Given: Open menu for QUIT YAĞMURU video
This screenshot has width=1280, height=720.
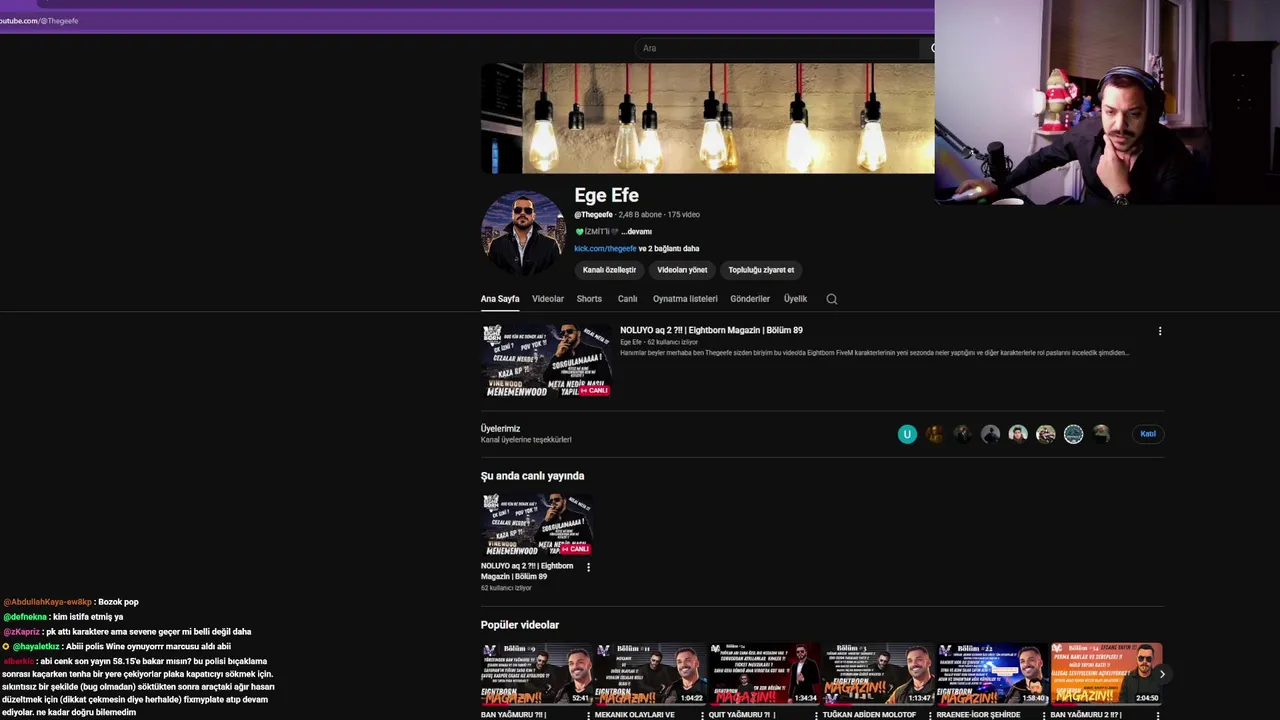Looking at the screenshot, I should (818, 715).
